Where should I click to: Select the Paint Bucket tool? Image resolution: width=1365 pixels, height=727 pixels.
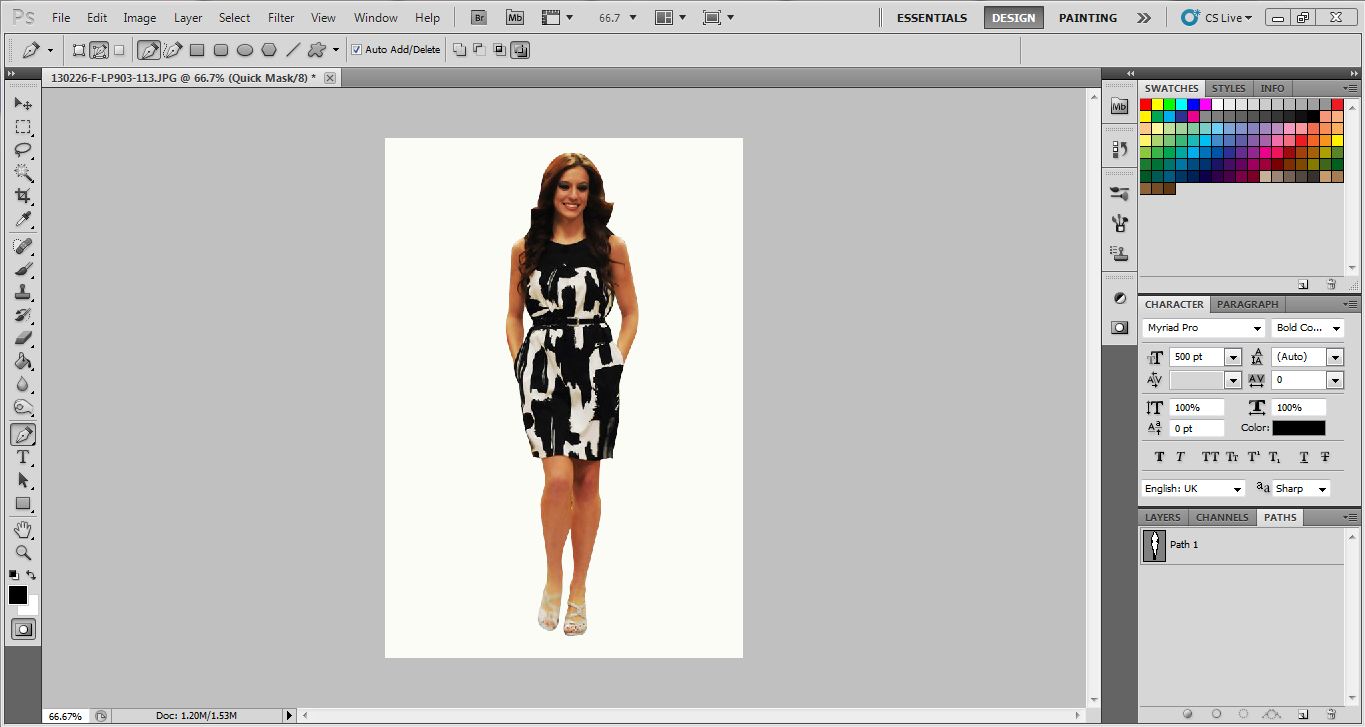click(x=23, y=361)
